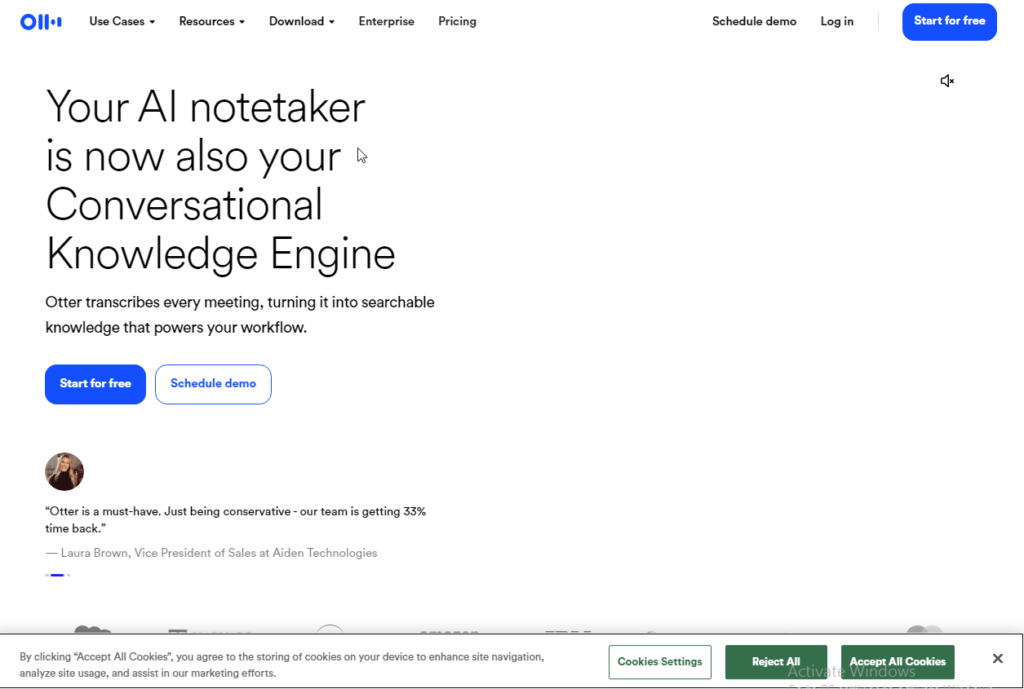Click the header Start for free button
This screenshot has height=689, width=1024.
(x=950, y=22)
